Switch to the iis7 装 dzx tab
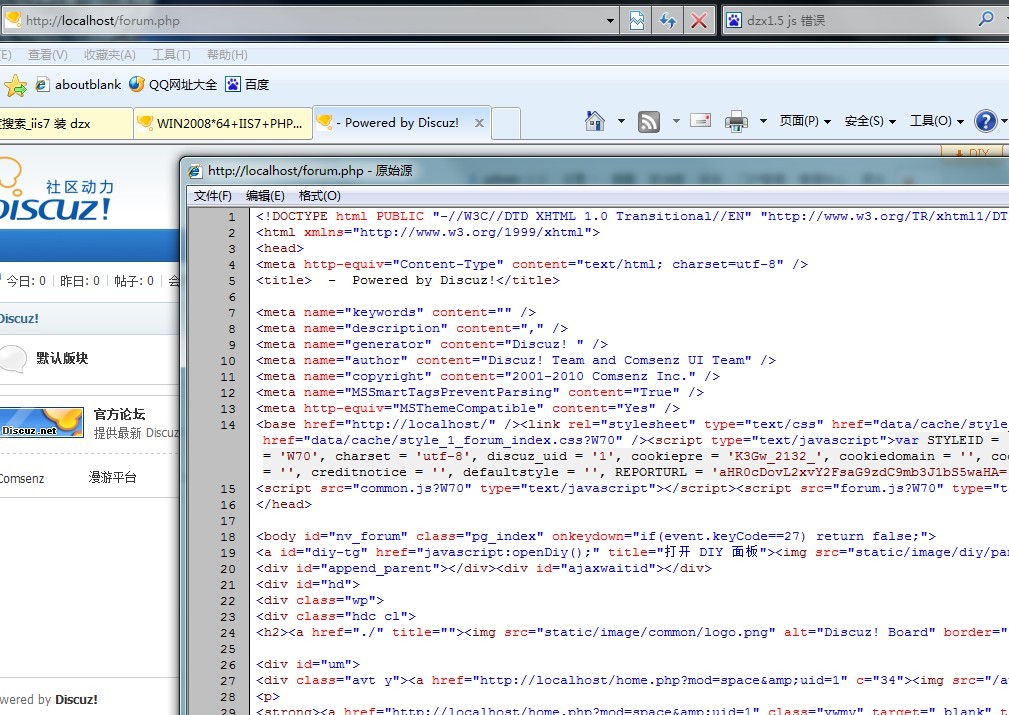The height and width of the screenshot is (715, 1009). point(66,123)
